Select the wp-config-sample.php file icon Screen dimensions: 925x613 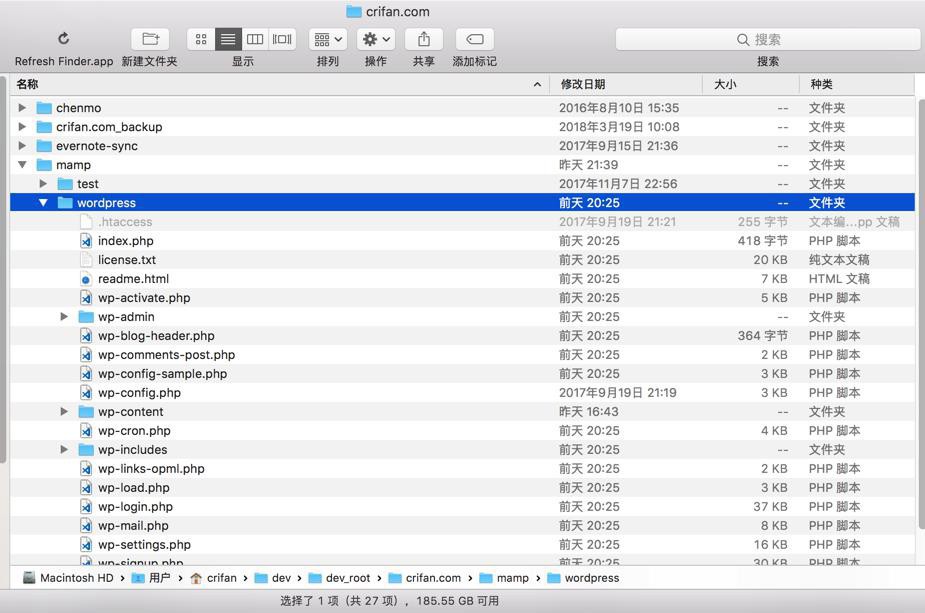86,373
